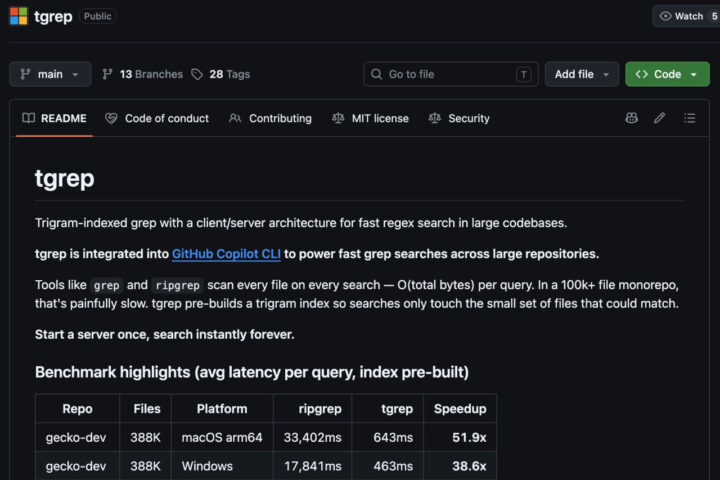Click the eye icon on Watch
The image size is (720, 480).
[x=665, y=16]
